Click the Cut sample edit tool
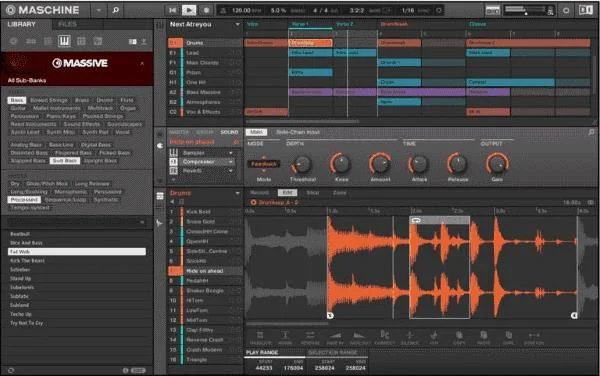 coord(434,338)
